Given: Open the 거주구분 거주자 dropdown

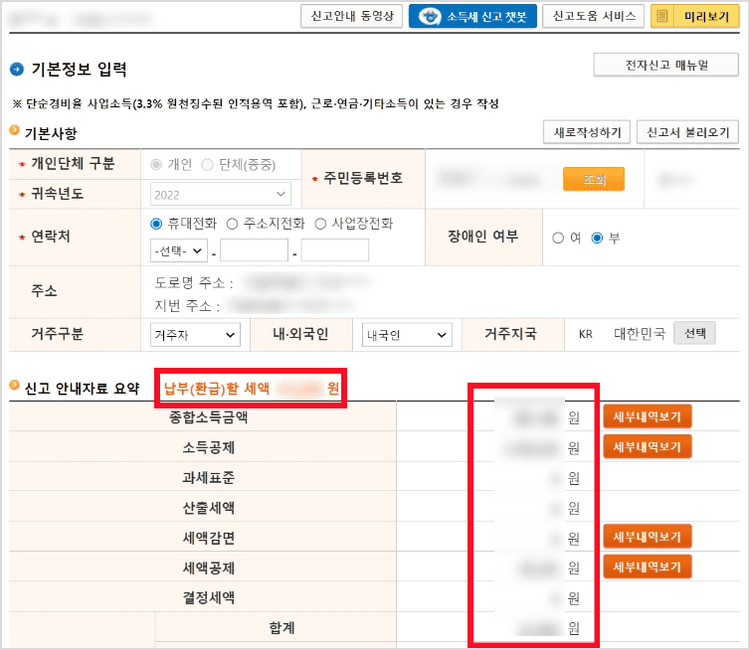Looking at the screenshot, I should click(195, 335).
